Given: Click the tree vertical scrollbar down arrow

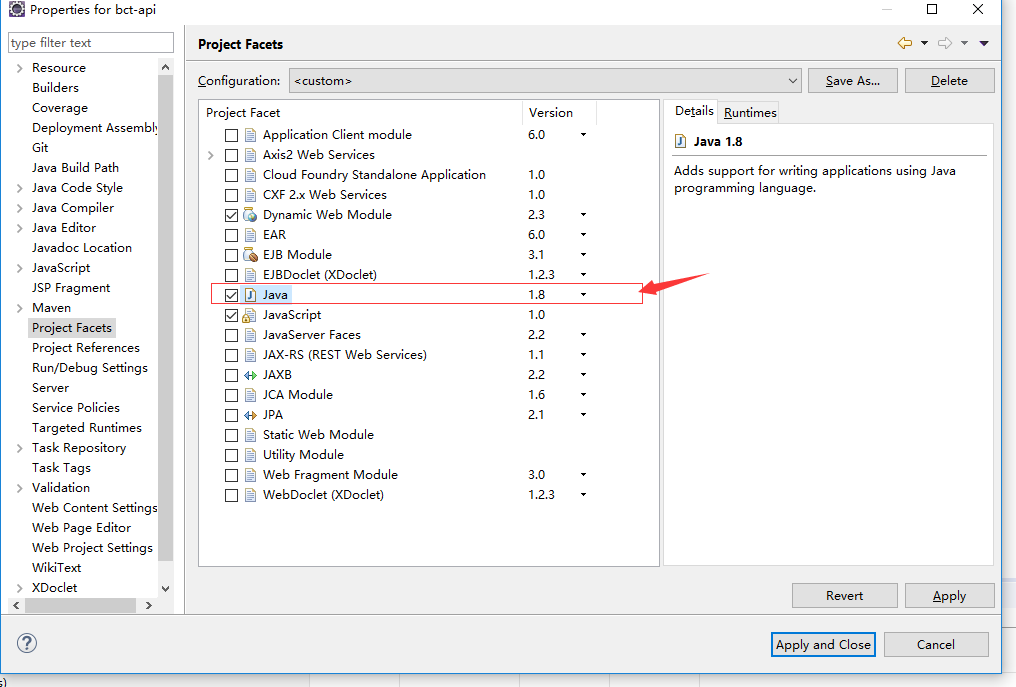Looking at the screenshot, I should [165, 588].
